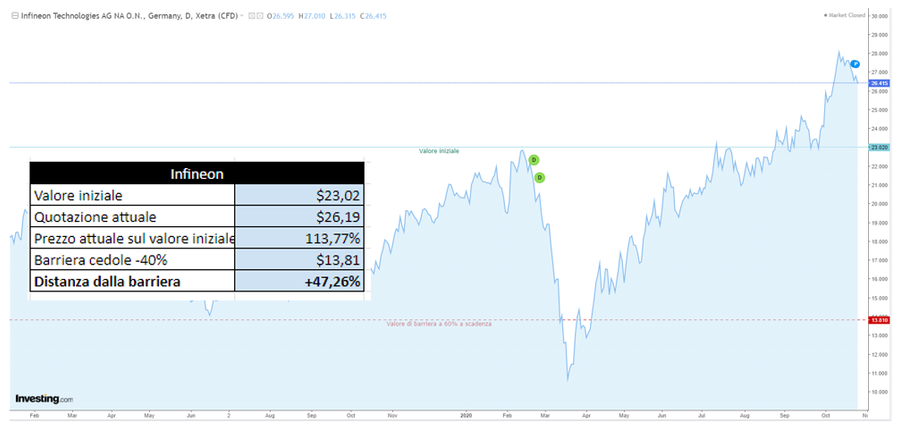Click the $23,02 cell in the table
The height and width of the screenshot is (431, 900).
[300, 195]
